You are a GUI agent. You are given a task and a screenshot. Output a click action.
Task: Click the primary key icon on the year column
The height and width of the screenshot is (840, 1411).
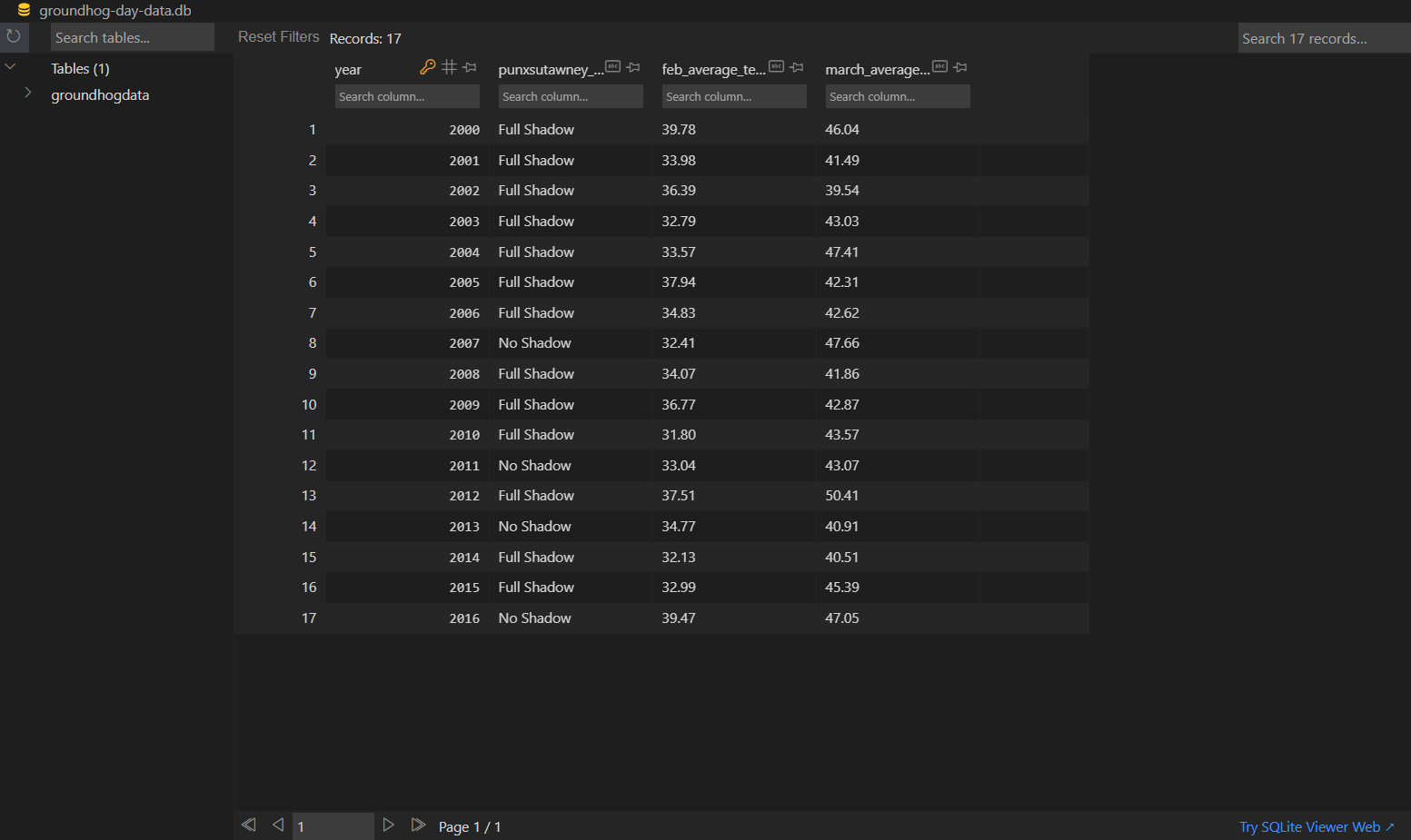click(x=427, y=67)
